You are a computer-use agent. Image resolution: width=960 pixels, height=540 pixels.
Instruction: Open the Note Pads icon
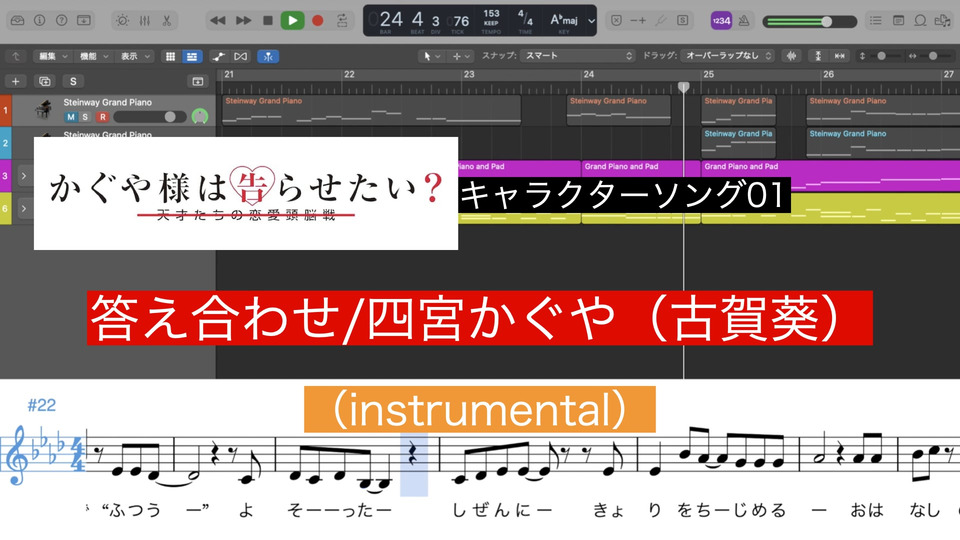pyautogui.click(x=898, y=20)
